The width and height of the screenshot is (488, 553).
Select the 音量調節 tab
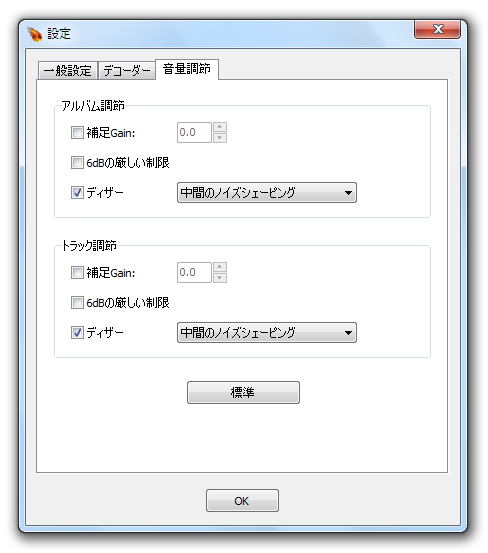pyautogui.click(x=187, y=69)
